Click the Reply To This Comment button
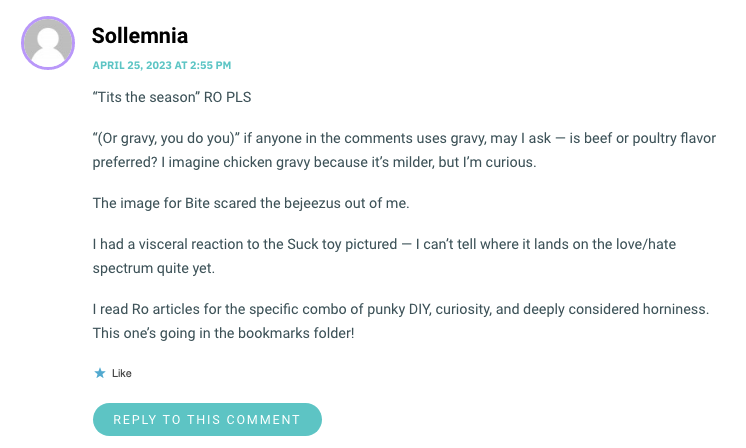The image size is (746, 448). click(207, 419)
